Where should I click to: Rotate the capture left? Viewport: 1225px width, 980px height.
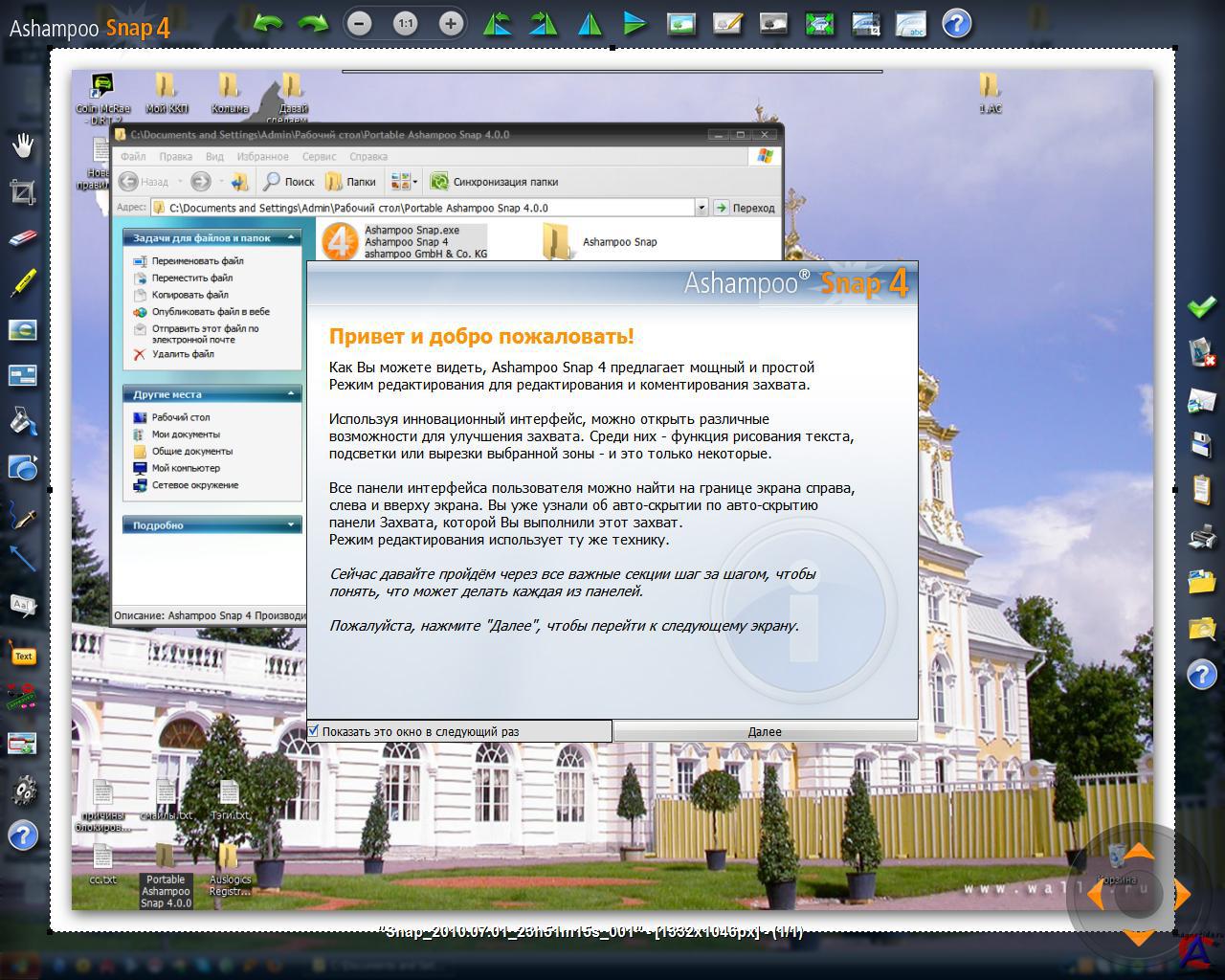click(497, 23)
